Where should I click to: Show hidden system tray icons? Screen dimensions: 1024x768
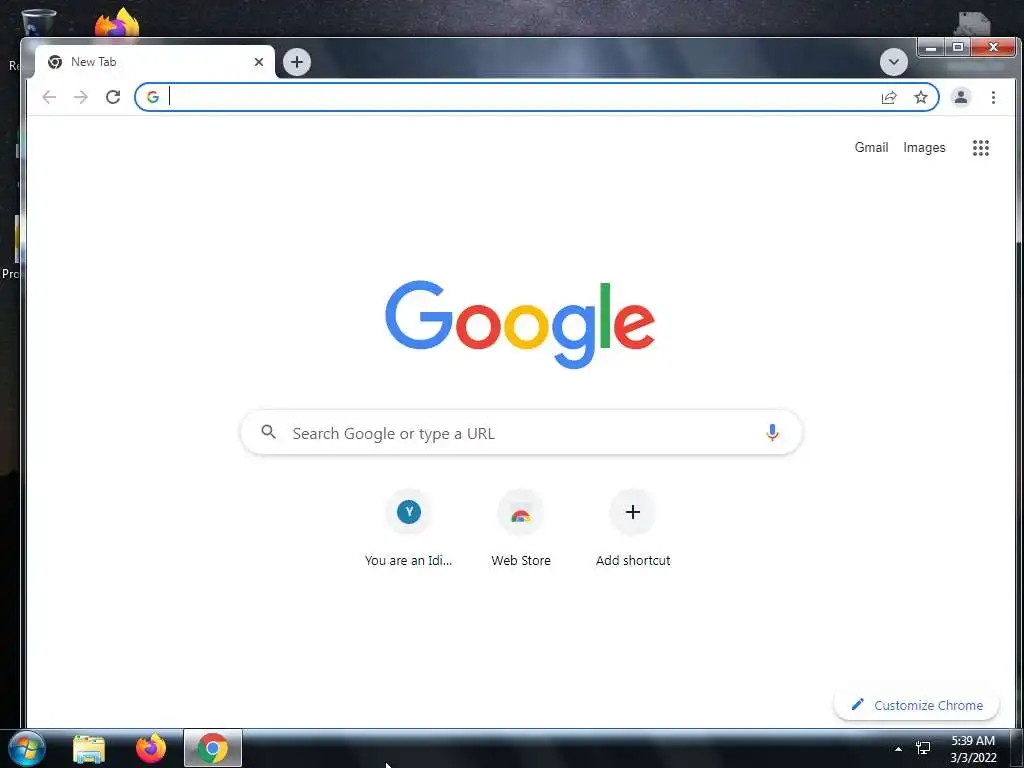coord(898,749)
